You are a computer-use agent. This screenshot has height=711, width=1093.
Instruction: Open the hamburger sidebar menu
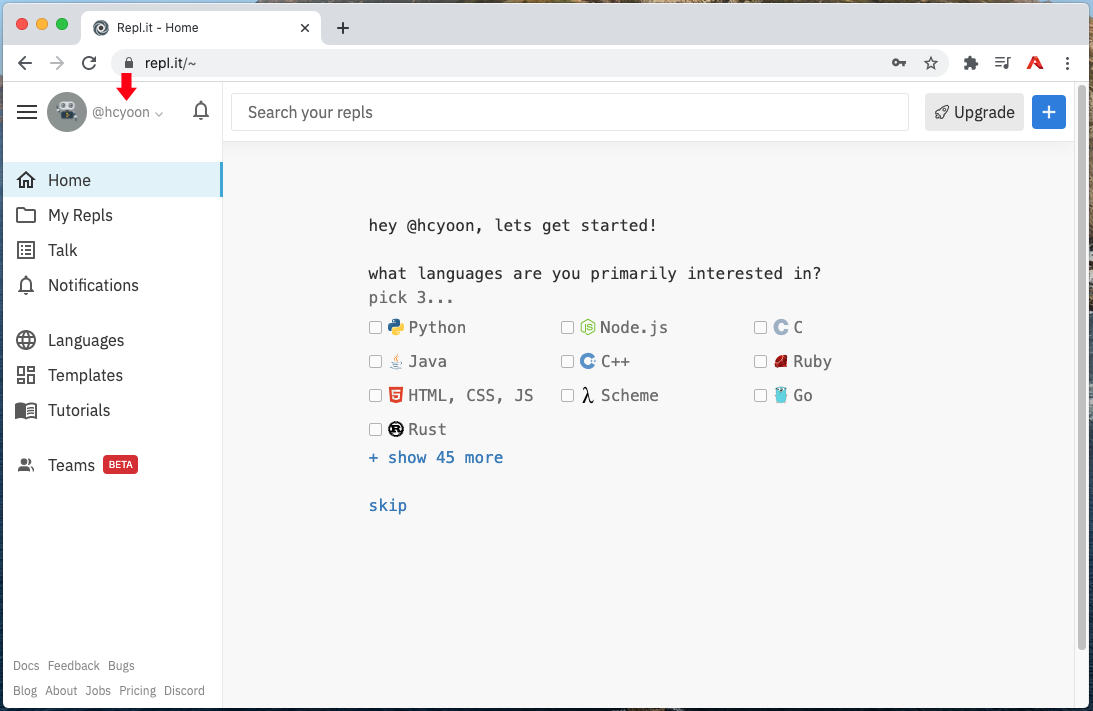point(26,112)
